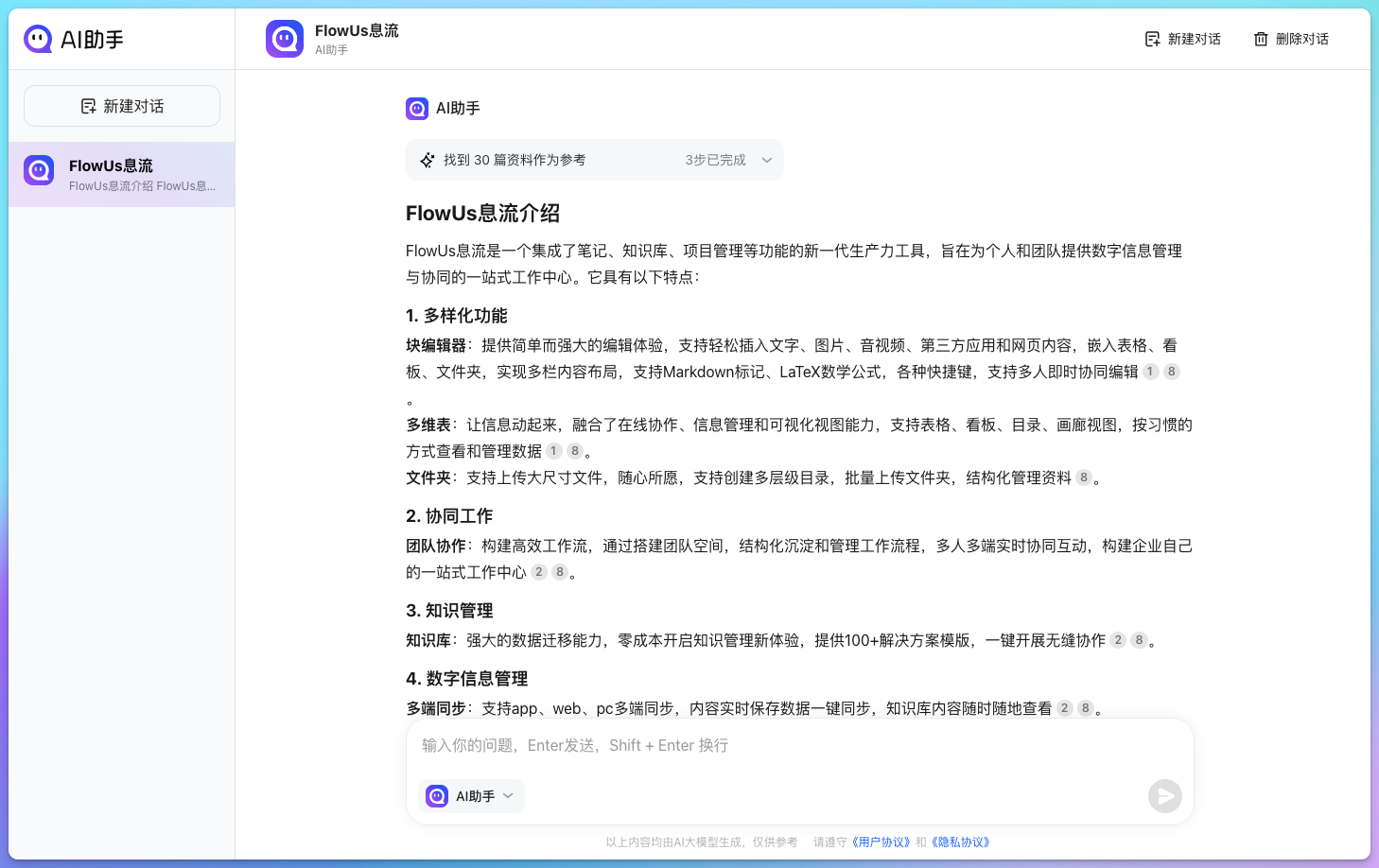Click the question input field

pyautogui.click(x=799, y=746)
